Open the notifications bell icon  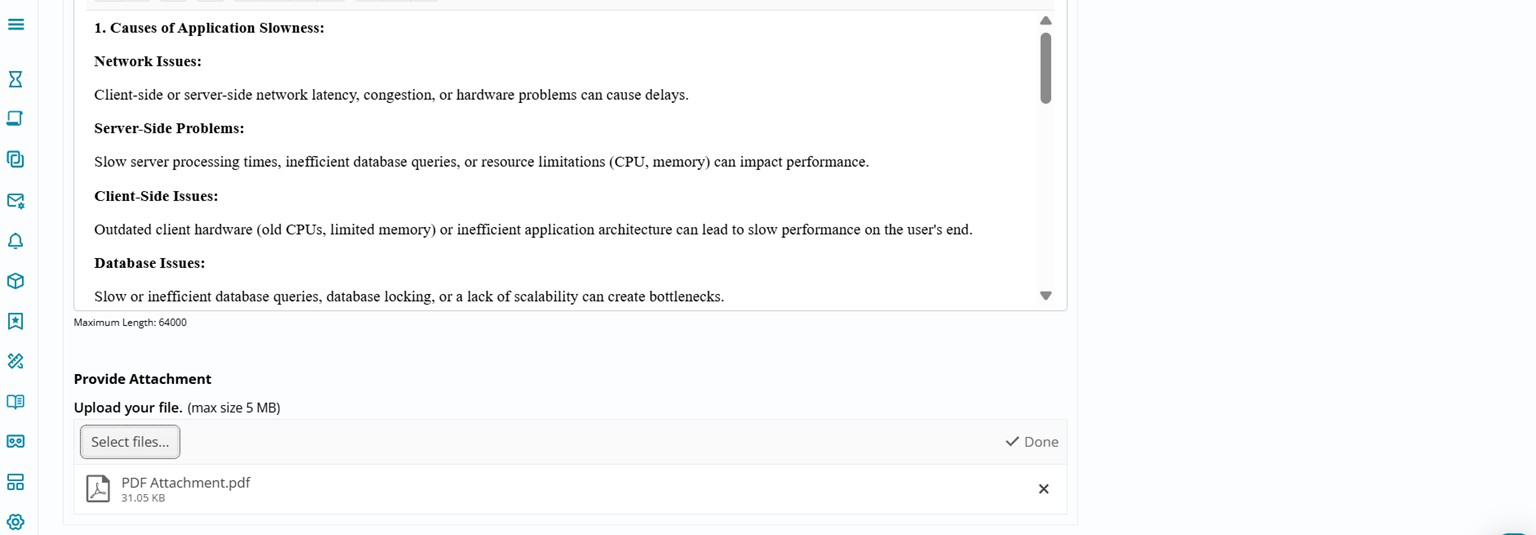16,241
